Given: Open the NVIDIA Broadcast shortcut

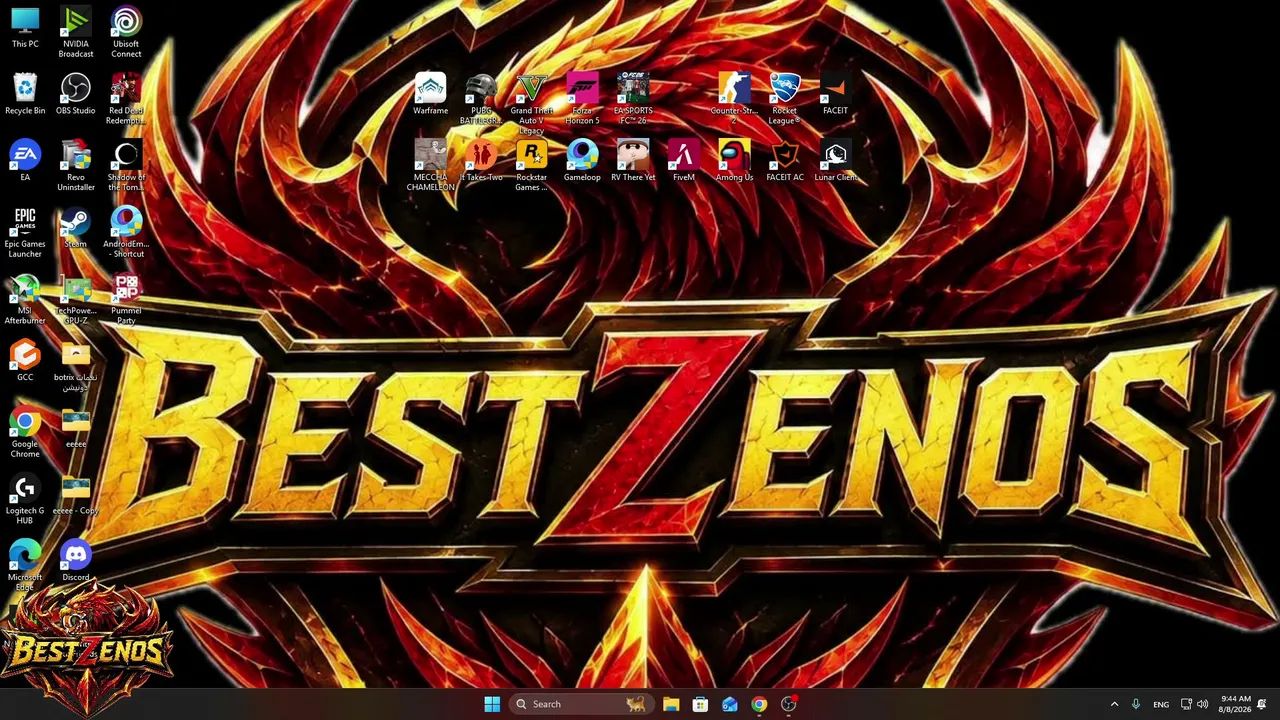Looking at the screenshot, I should click(x=76, y=32).
